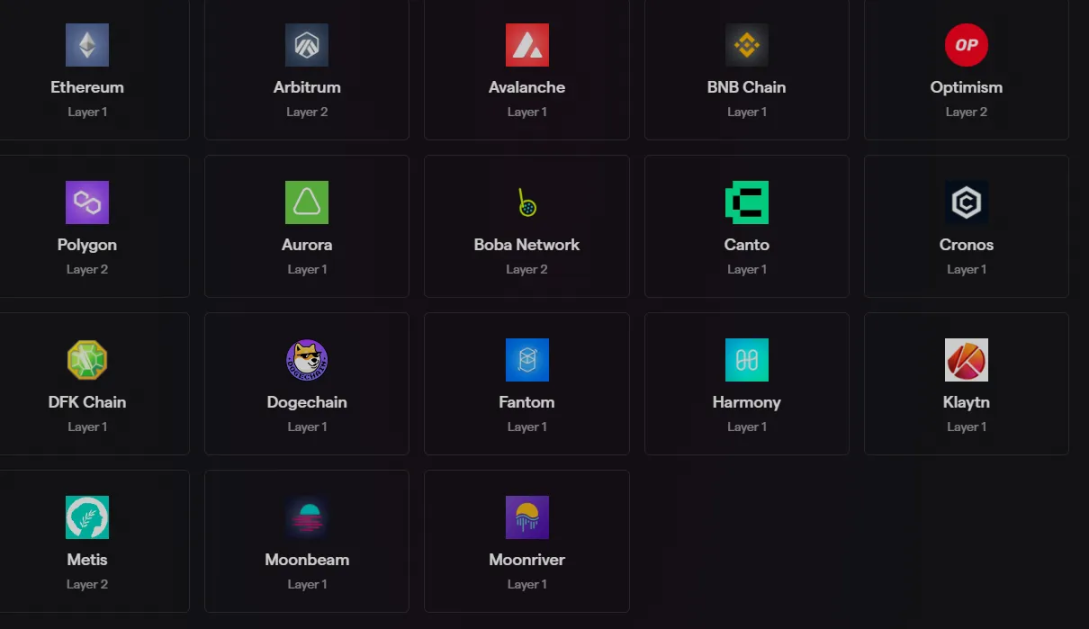Select the purple Polygon icon
Viewport: 1089px width, 629px height.
click(x=87, y=202)
